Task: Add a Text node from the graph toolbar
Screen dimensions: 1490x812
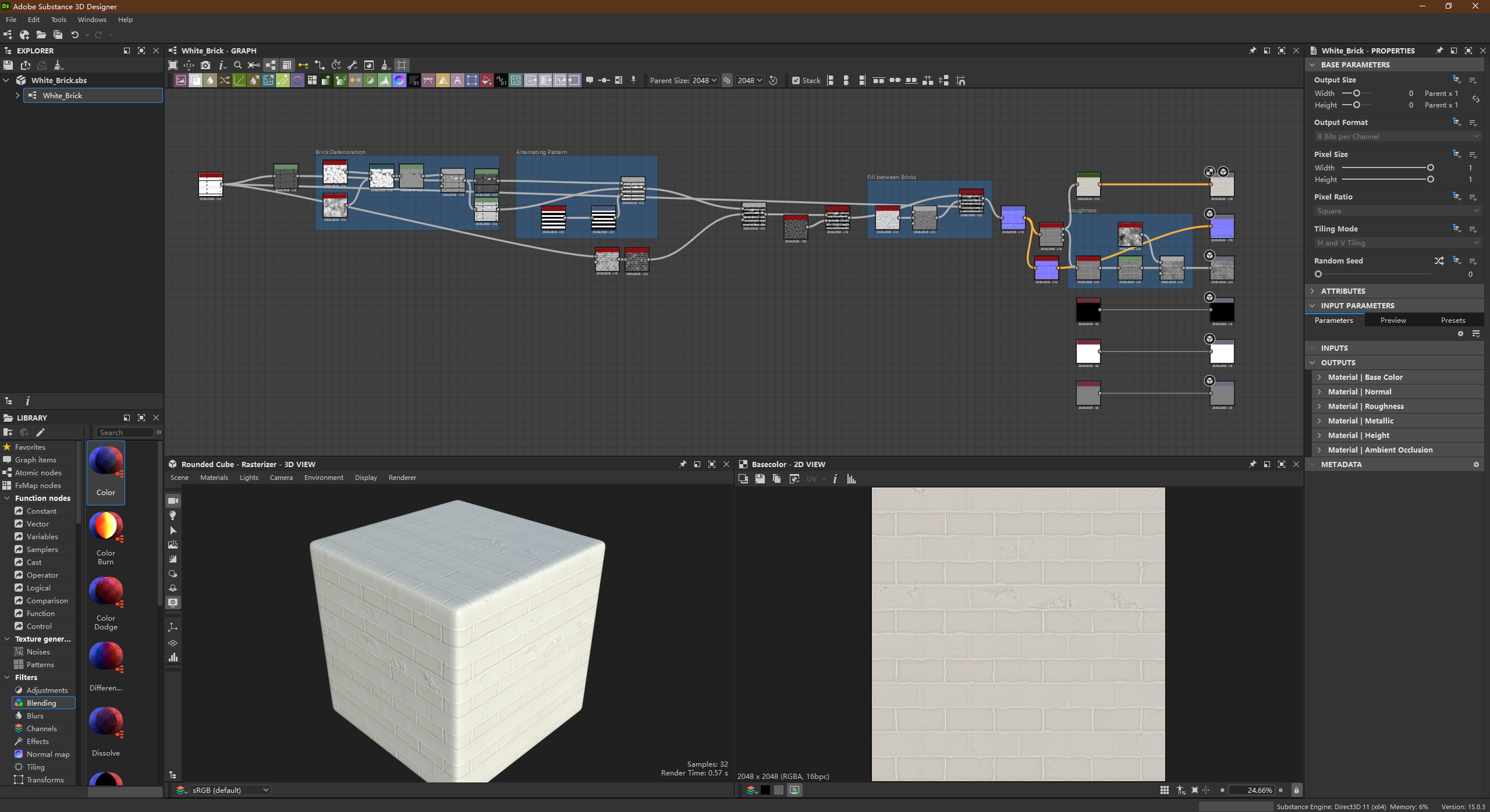Action: [457, 80]
